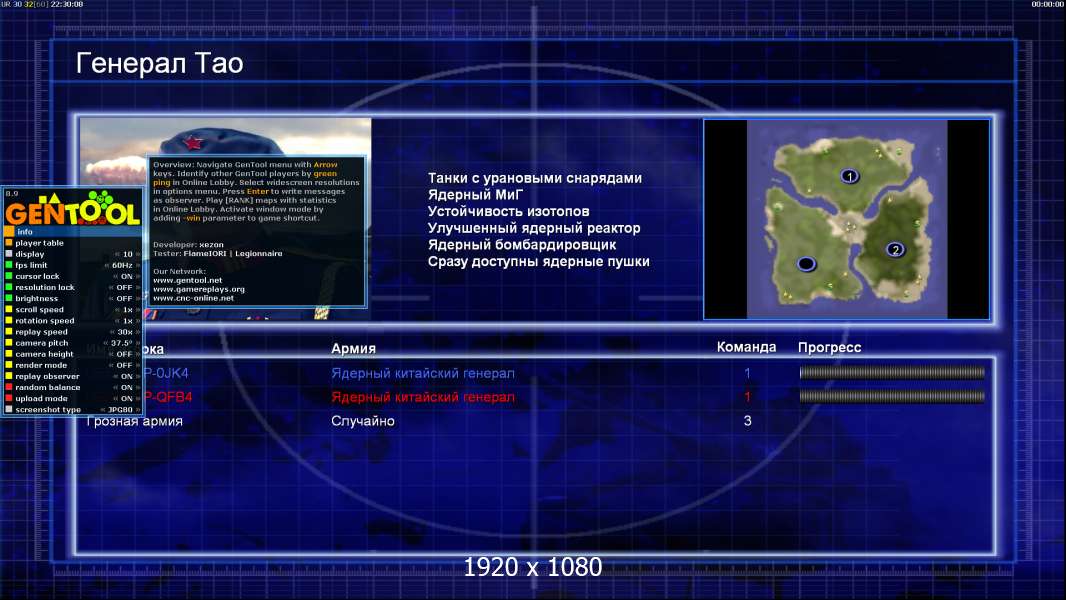Select start position 2 on the map
This screenshot has width=1066, height=600.
coord(895,249)
